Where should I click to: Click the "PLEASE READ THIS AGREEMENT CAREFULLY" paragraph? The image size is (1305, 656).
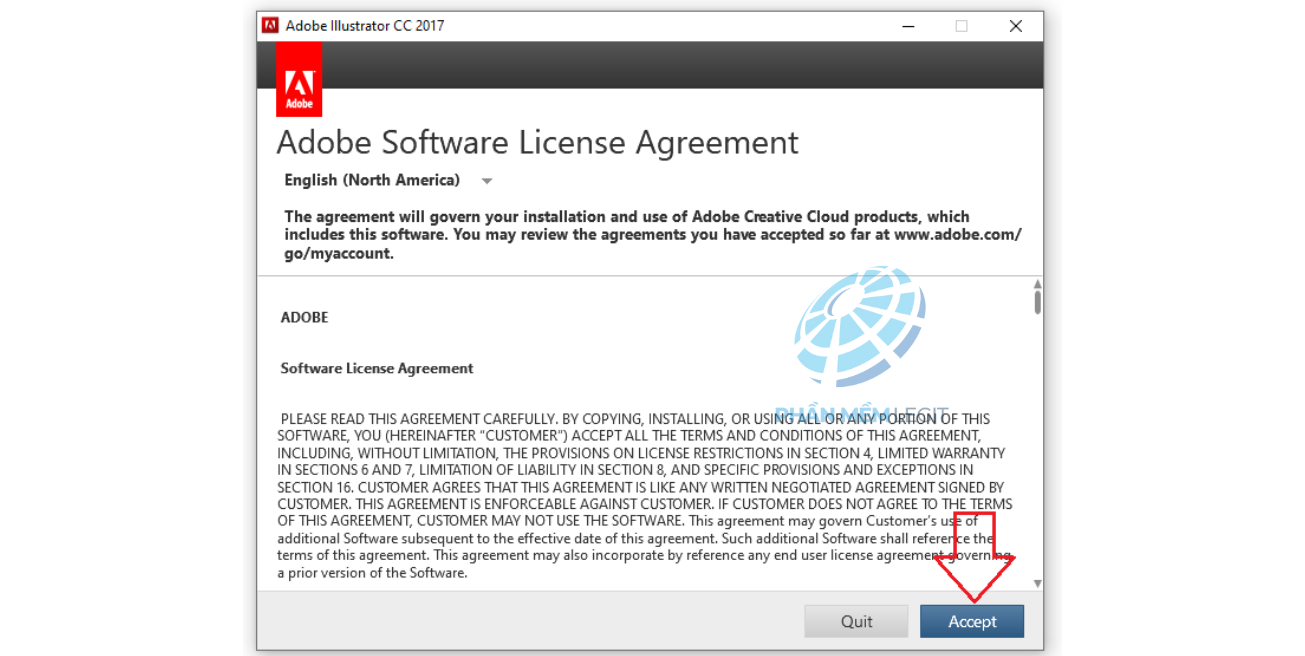[x=645, y=496]
